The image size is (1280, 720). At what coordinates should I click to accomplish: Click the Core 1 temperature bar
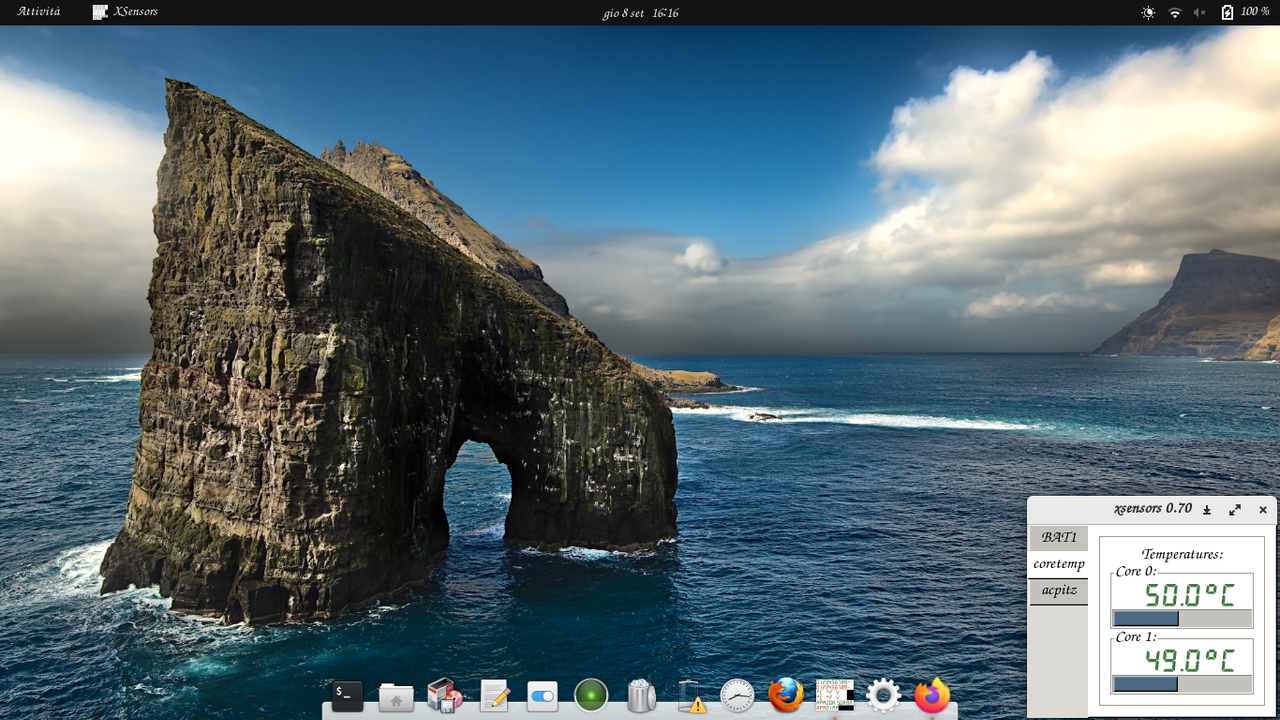1182,684
